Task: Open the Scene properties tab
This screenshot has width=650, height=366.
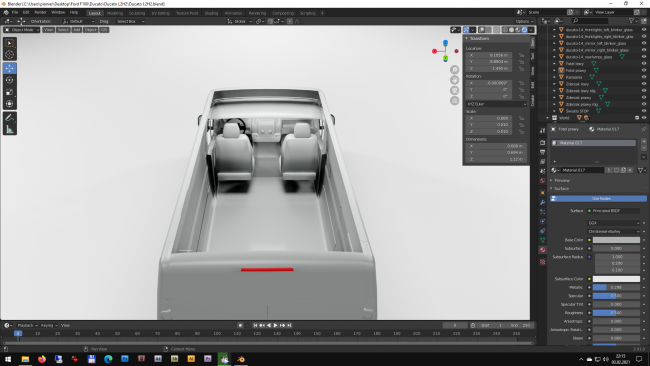Action: [542, 171]
